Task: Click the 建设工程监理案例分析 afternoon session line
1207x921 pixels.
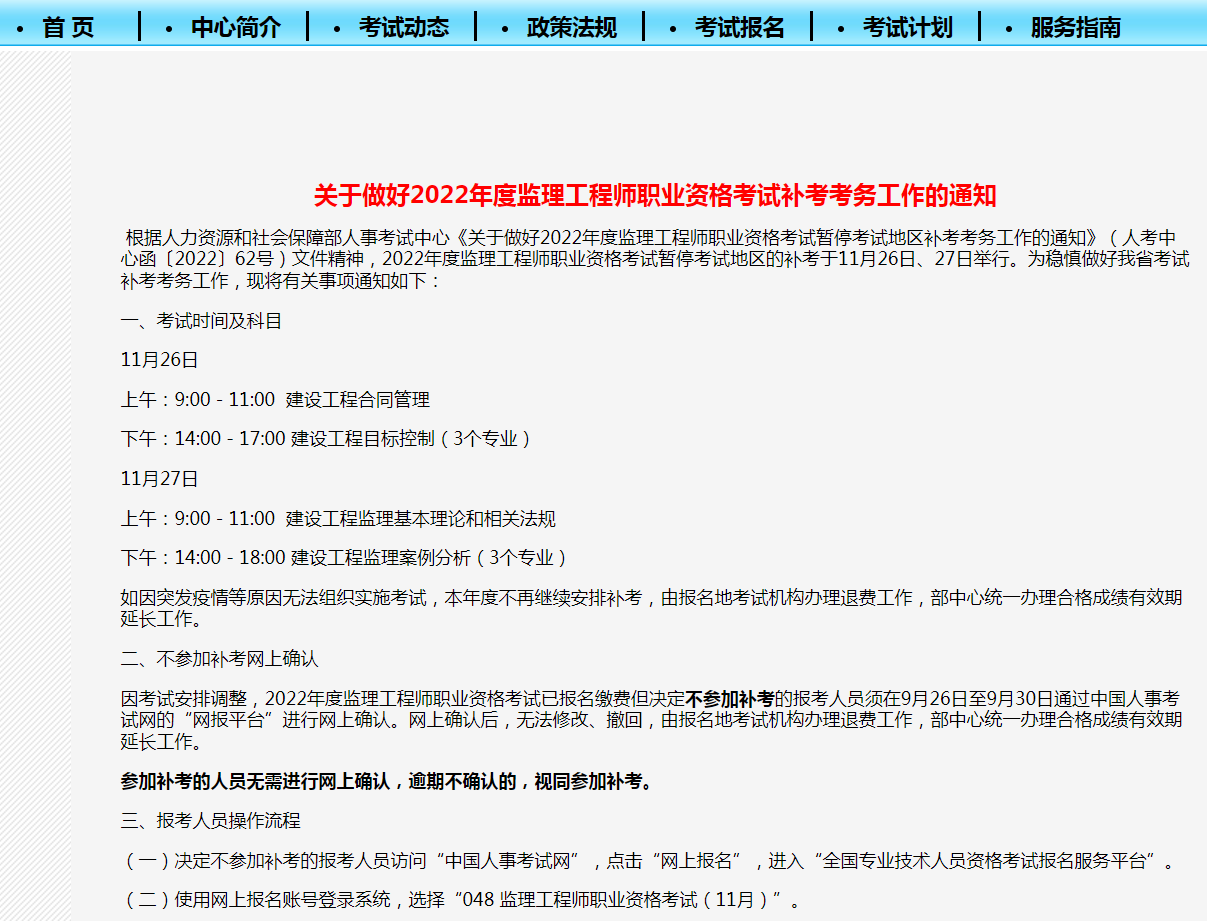Action: click(345, 558)
